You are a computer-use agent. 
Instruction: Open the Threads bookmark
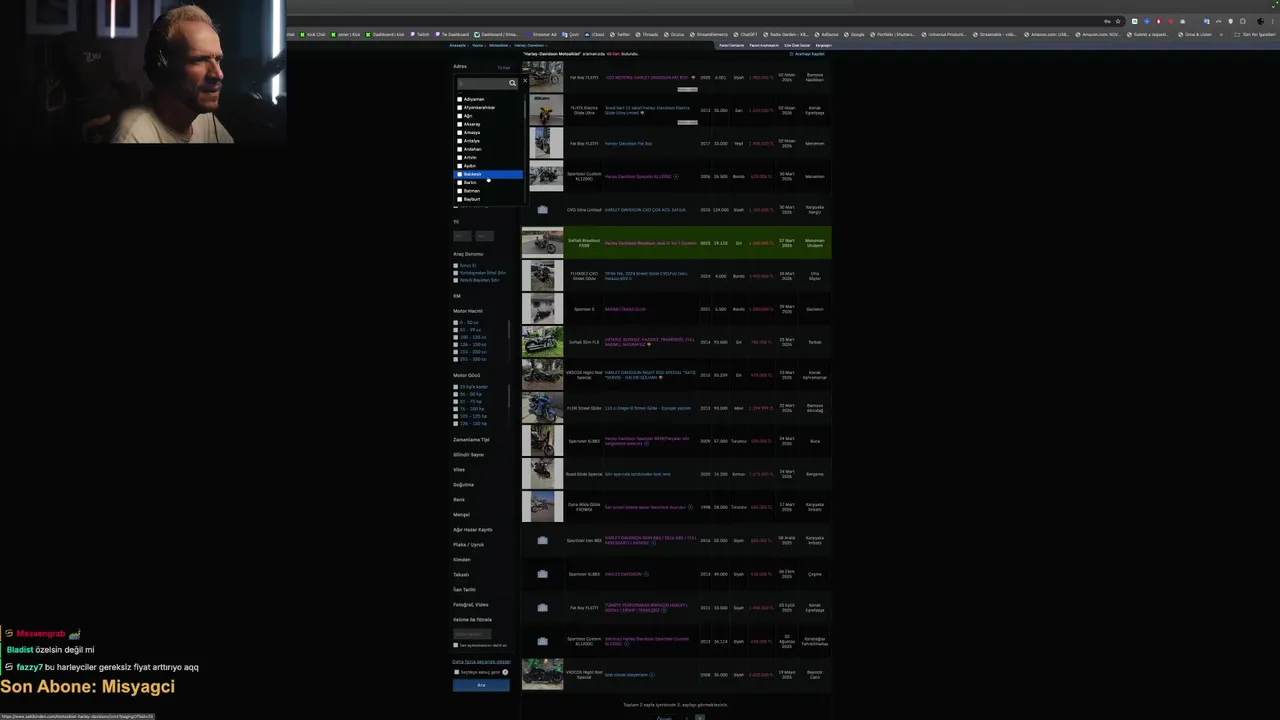coord(647,34)
